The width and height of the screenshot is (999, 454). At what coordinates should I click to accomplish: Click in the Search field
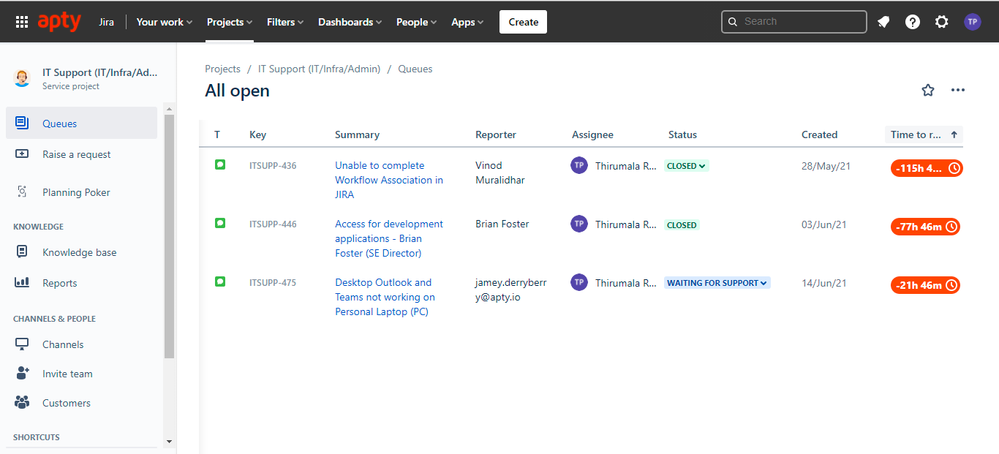tap(794, 22)
